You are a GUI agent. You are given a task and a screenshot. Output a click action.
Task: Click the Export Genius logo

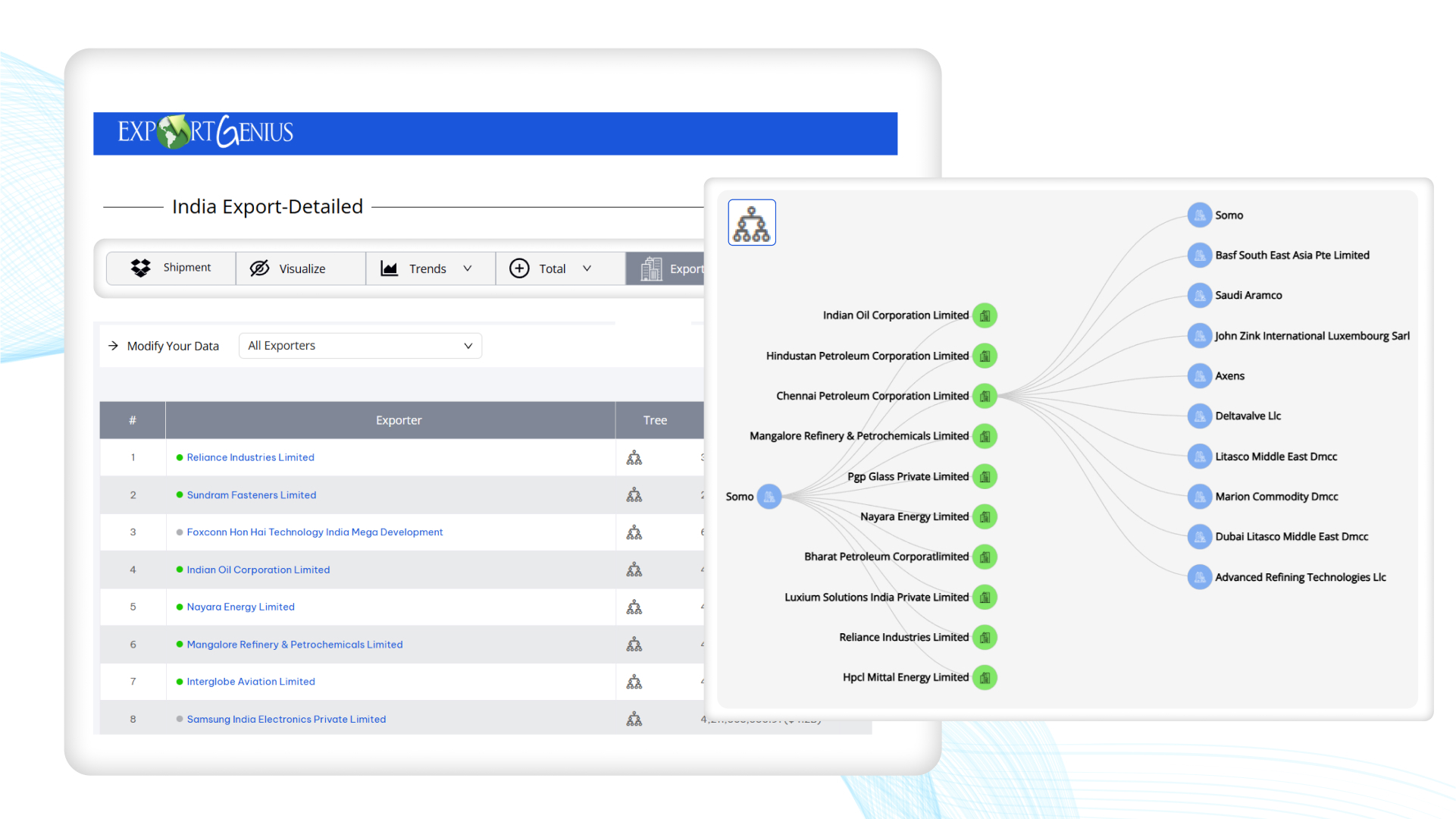(x=205, y=132)
